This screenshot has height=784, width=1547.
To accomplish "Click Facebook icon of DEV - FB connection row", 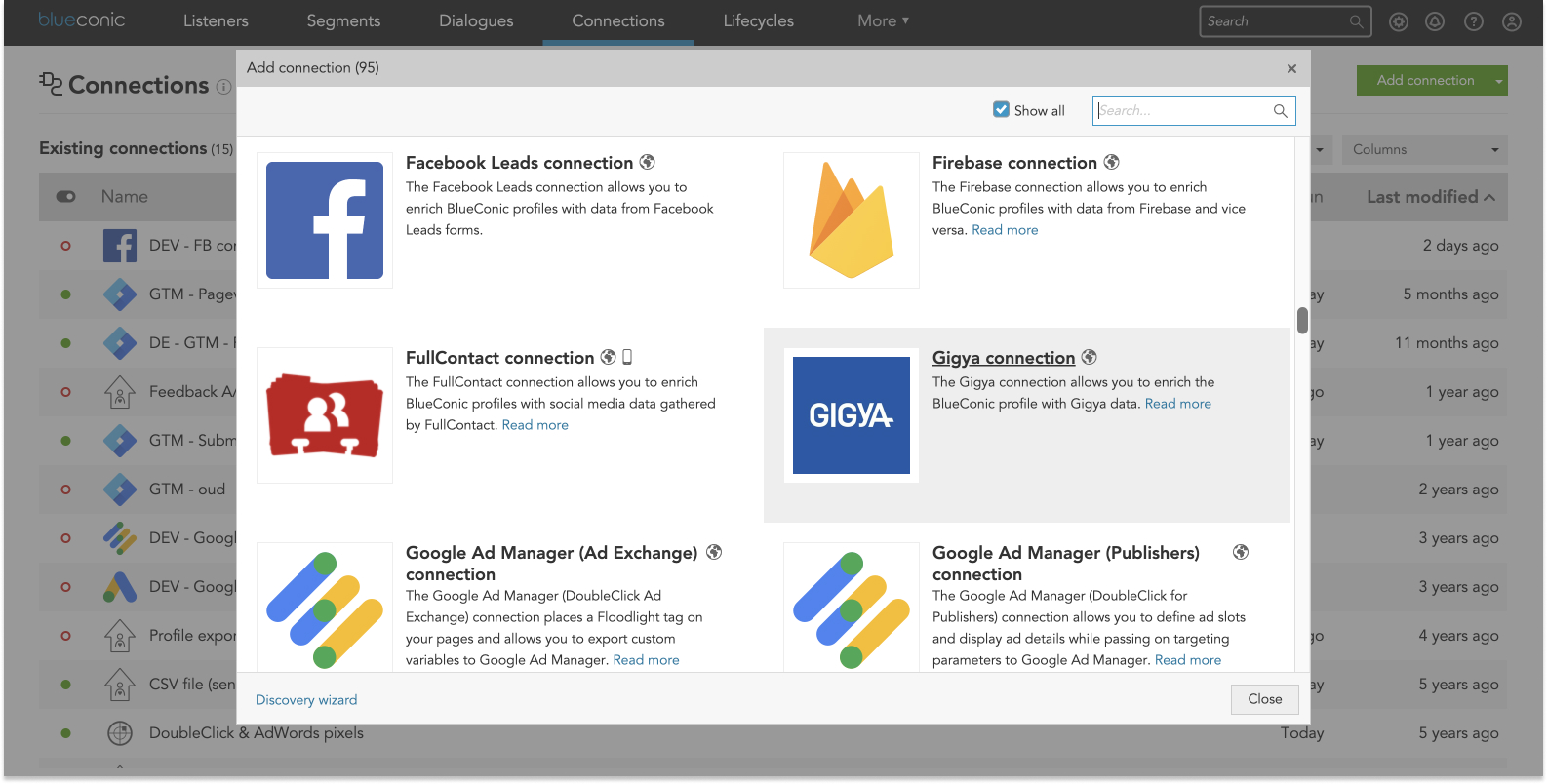I will click(x=120, y=246).
